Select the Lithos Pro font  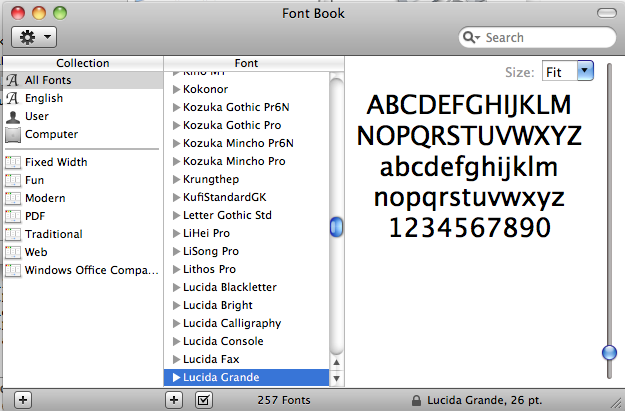coord(246,269)
